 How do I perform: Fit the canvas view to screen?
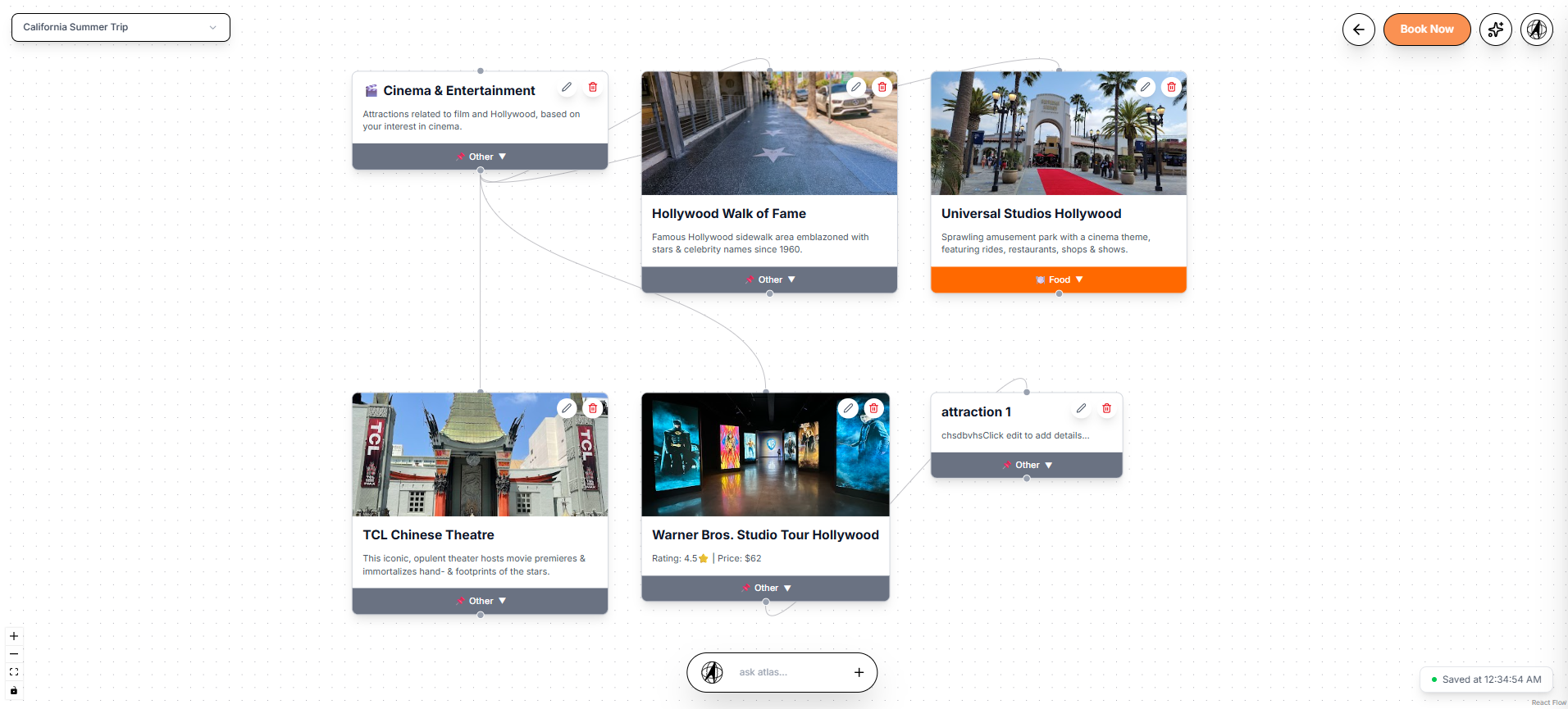pos(14,672)
